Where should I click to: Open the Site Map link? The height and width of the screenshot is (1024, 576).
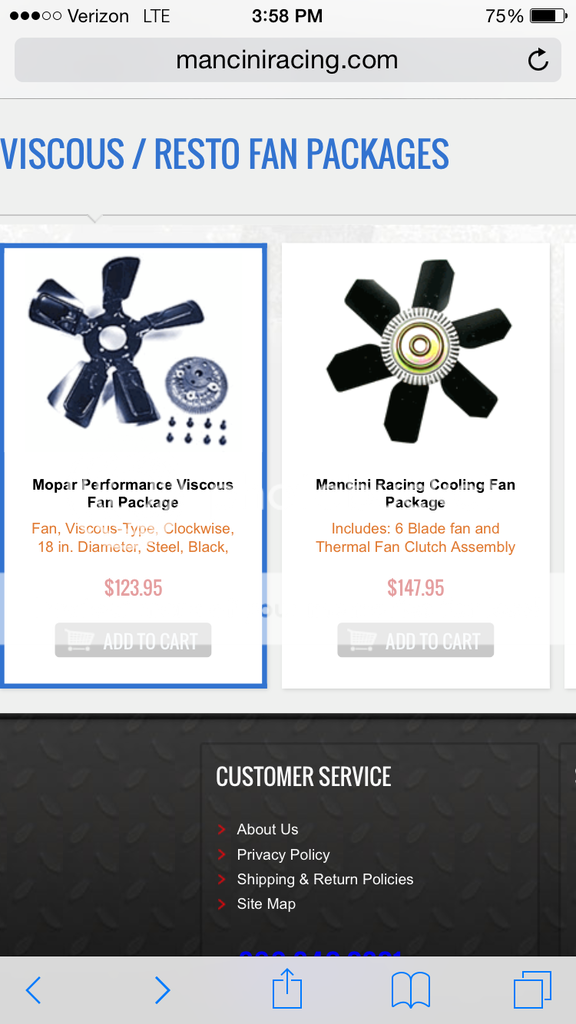point(266,904)
